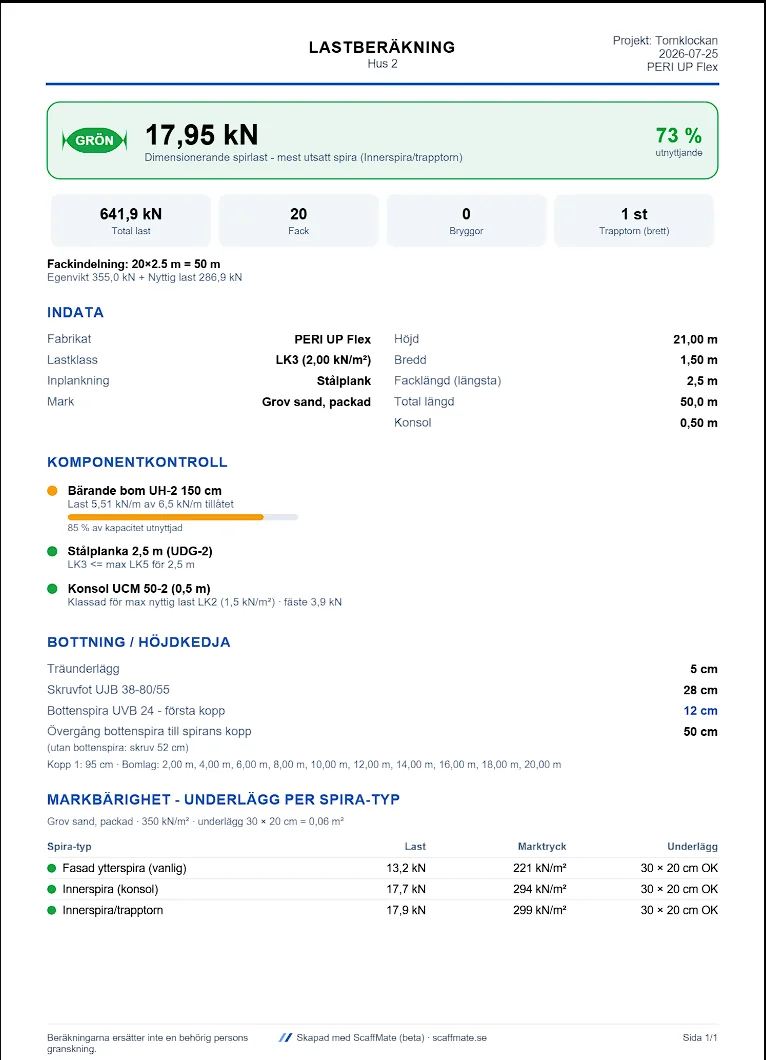Click the GRÖN status badge

(94, 141)
